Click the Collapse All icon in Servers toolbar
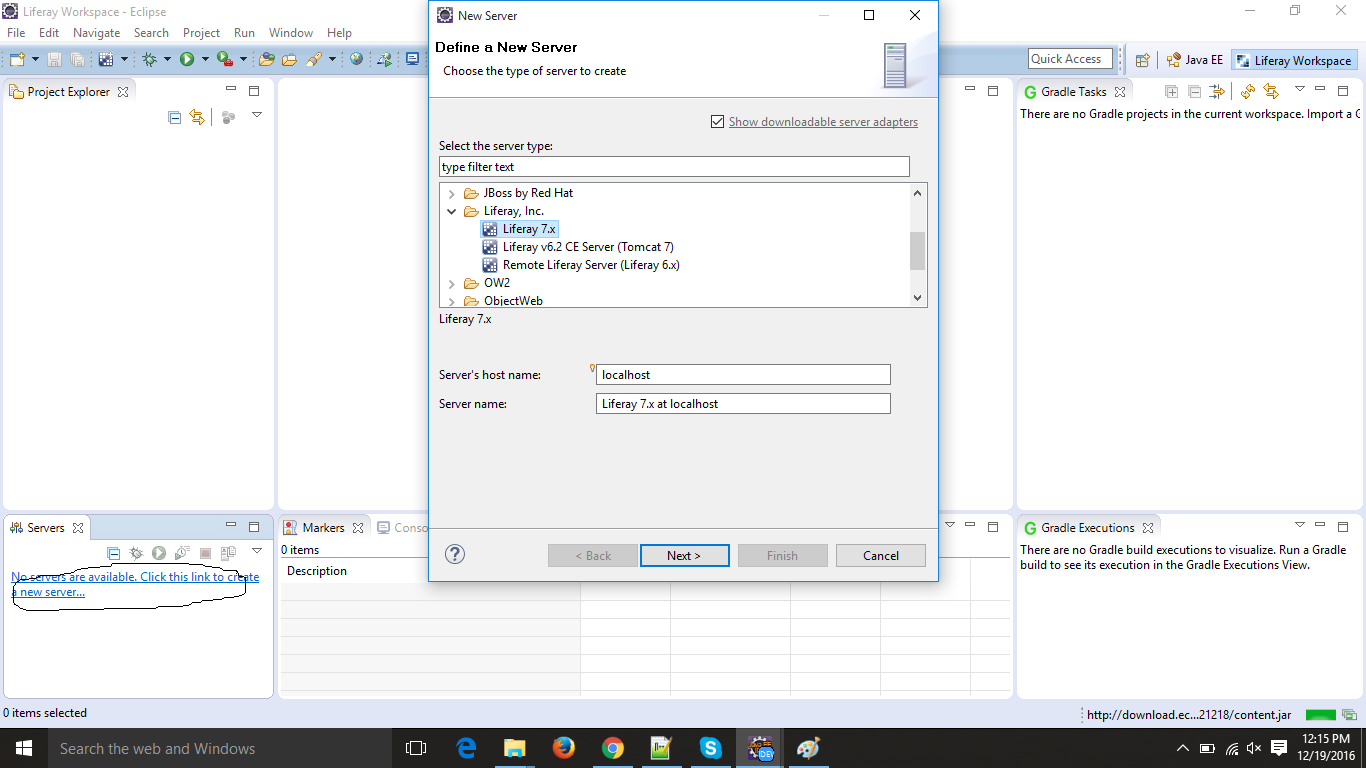This screenshot has height=768, width=1366. click(x=113, y=553)
